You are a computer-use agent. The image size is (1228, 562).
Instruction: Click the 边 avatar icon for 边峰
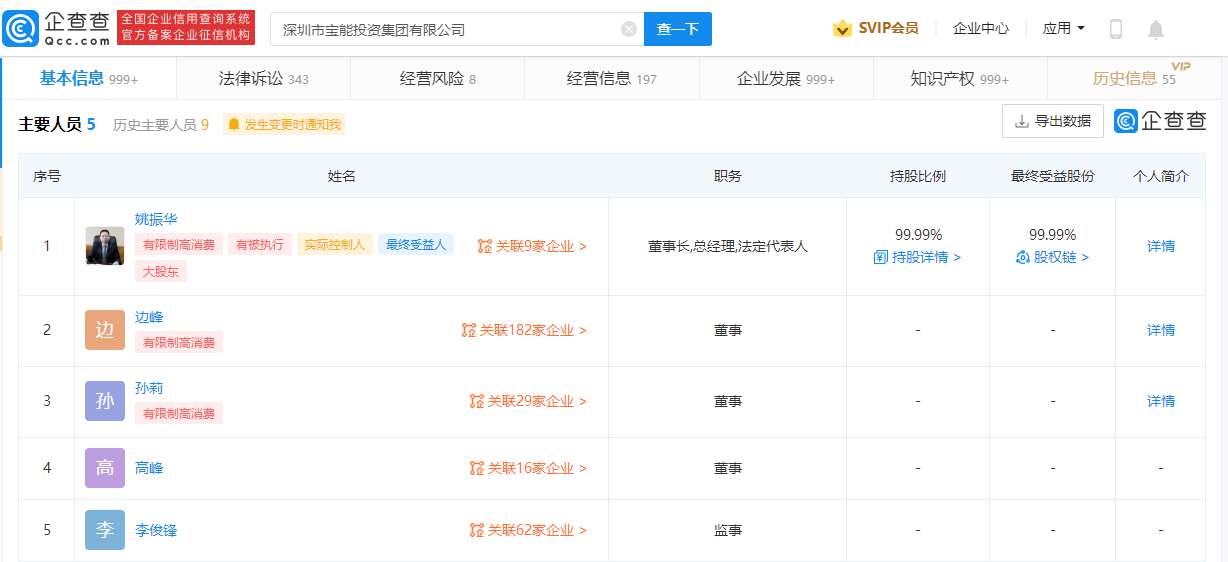tap(104, 330)
